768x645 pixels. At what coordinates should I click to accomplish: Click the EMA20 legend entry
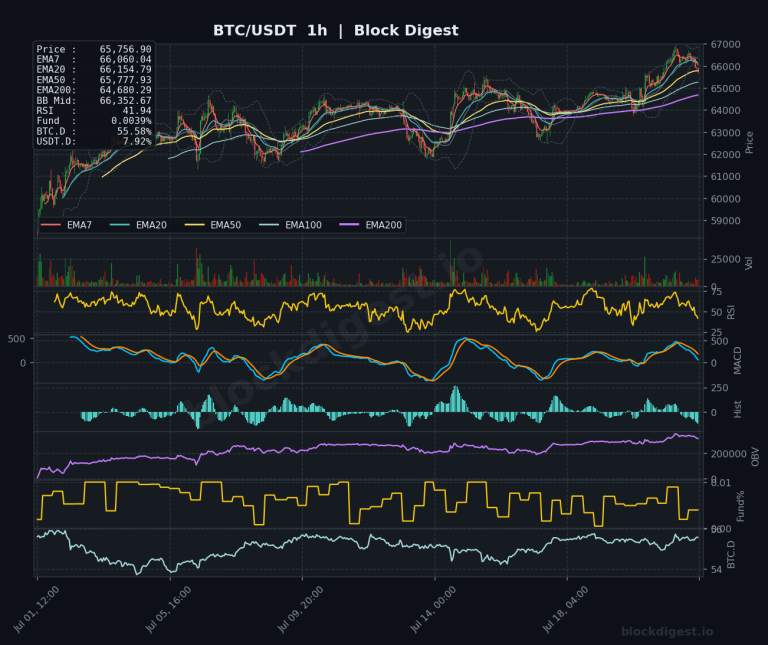coord(138,225)
